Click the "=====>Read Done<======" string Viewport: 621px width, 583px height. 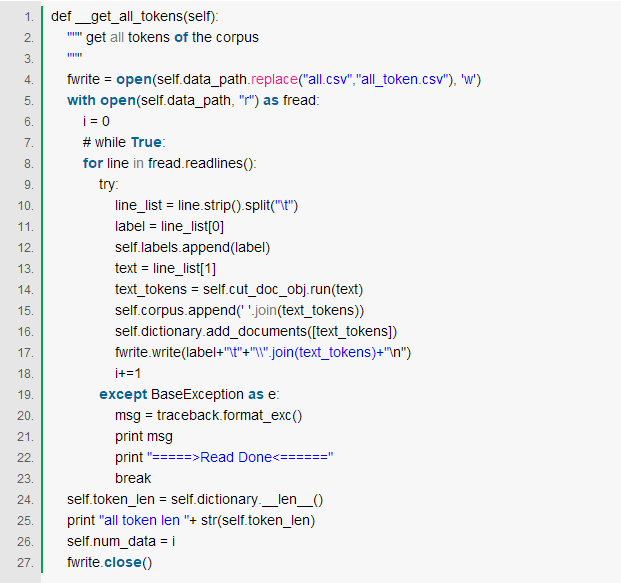pyautogui.click(x=239, y=457)
